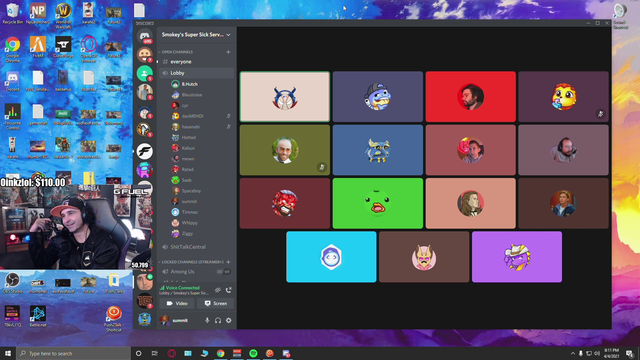Image resolution: width=640 pixels, height=360 pixels.
Task: Deafen audio with the headphones icon
Action: pyautogui.click(x=218, y=321)
